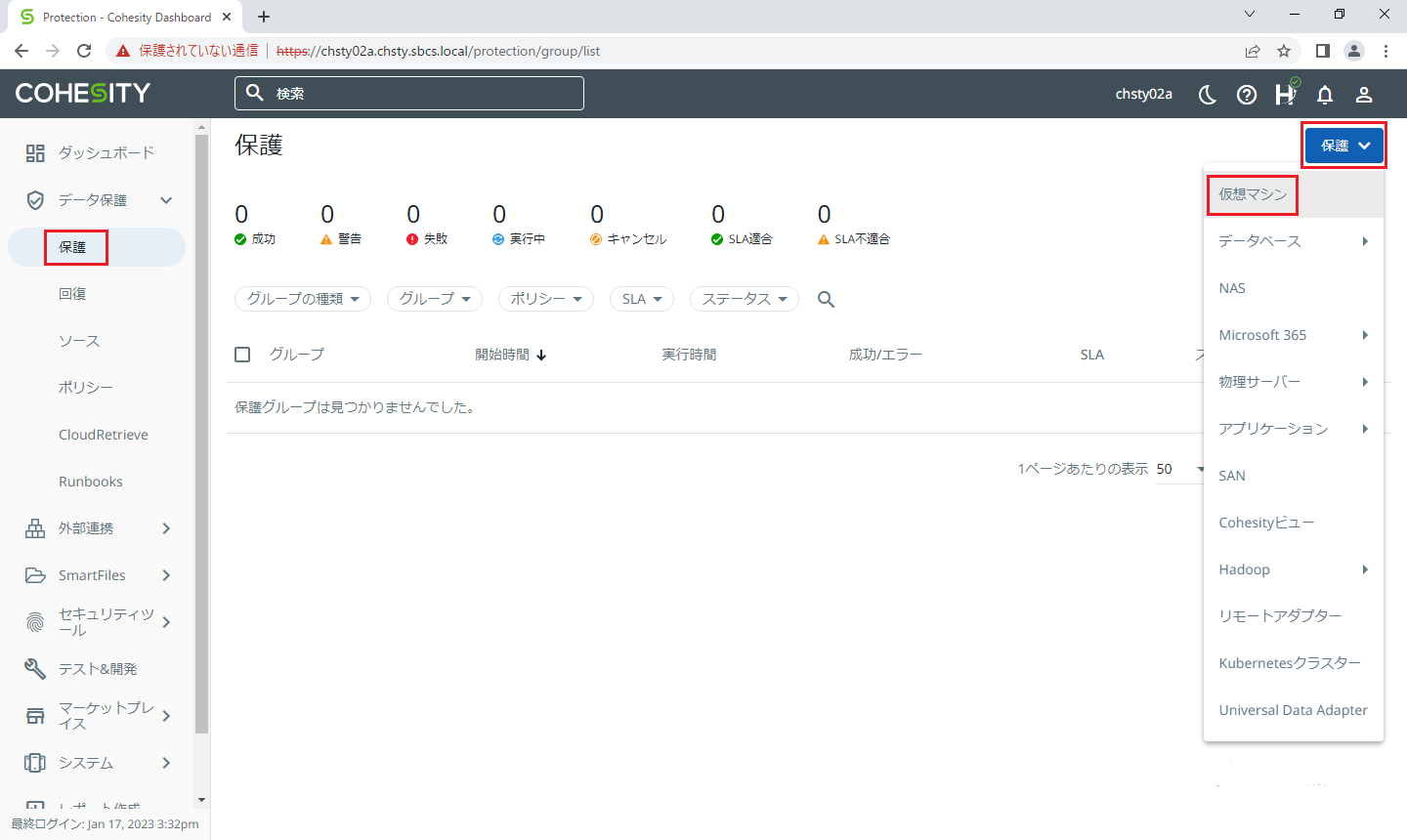Select Cohesityビュー menu entry
Image resolution: width=1407 pixels, height=840 pixels.
pos(1294,523)
